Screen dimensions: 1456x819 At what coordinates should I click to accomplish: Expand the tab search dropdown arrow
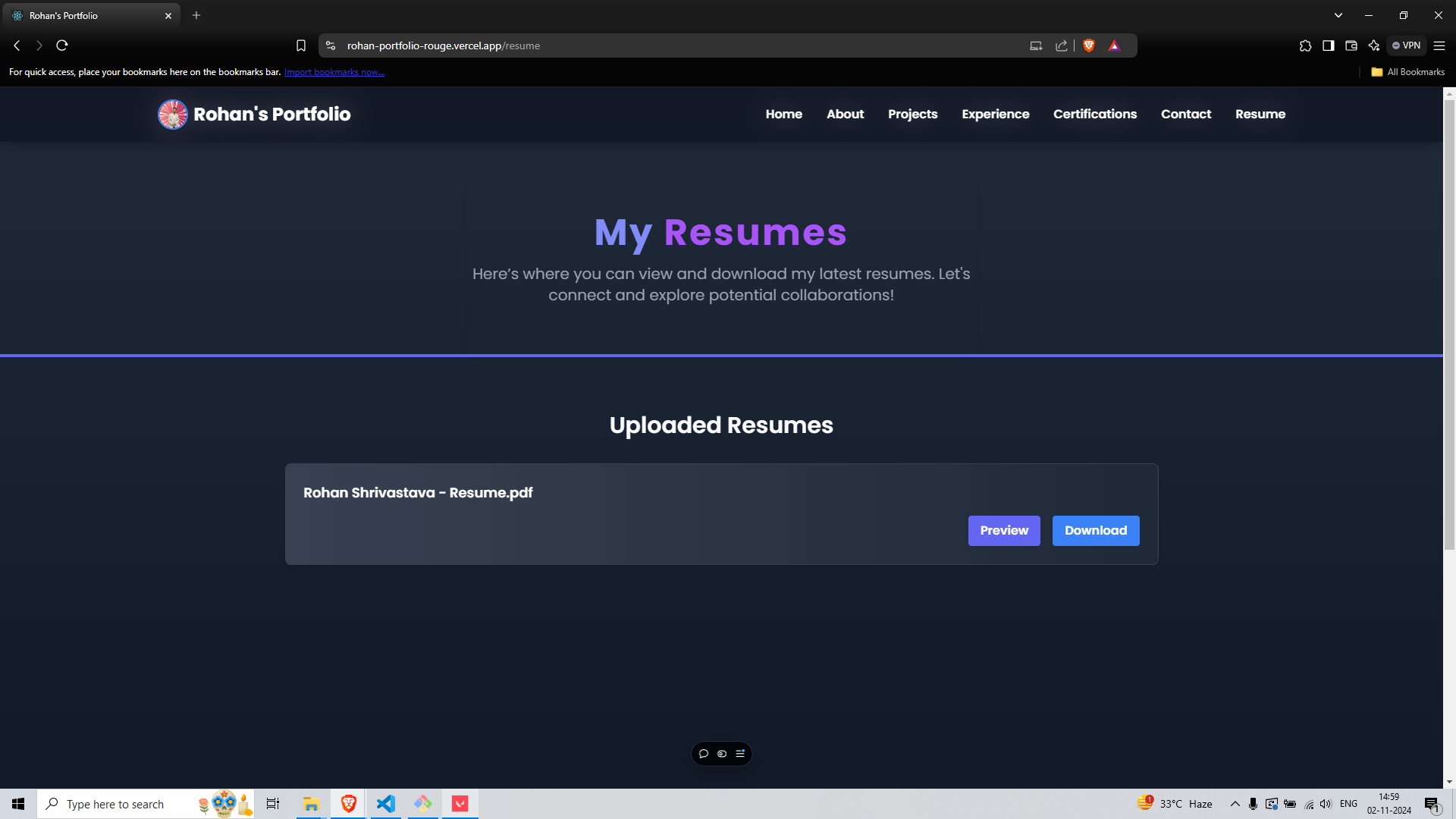pos(1338,15)
